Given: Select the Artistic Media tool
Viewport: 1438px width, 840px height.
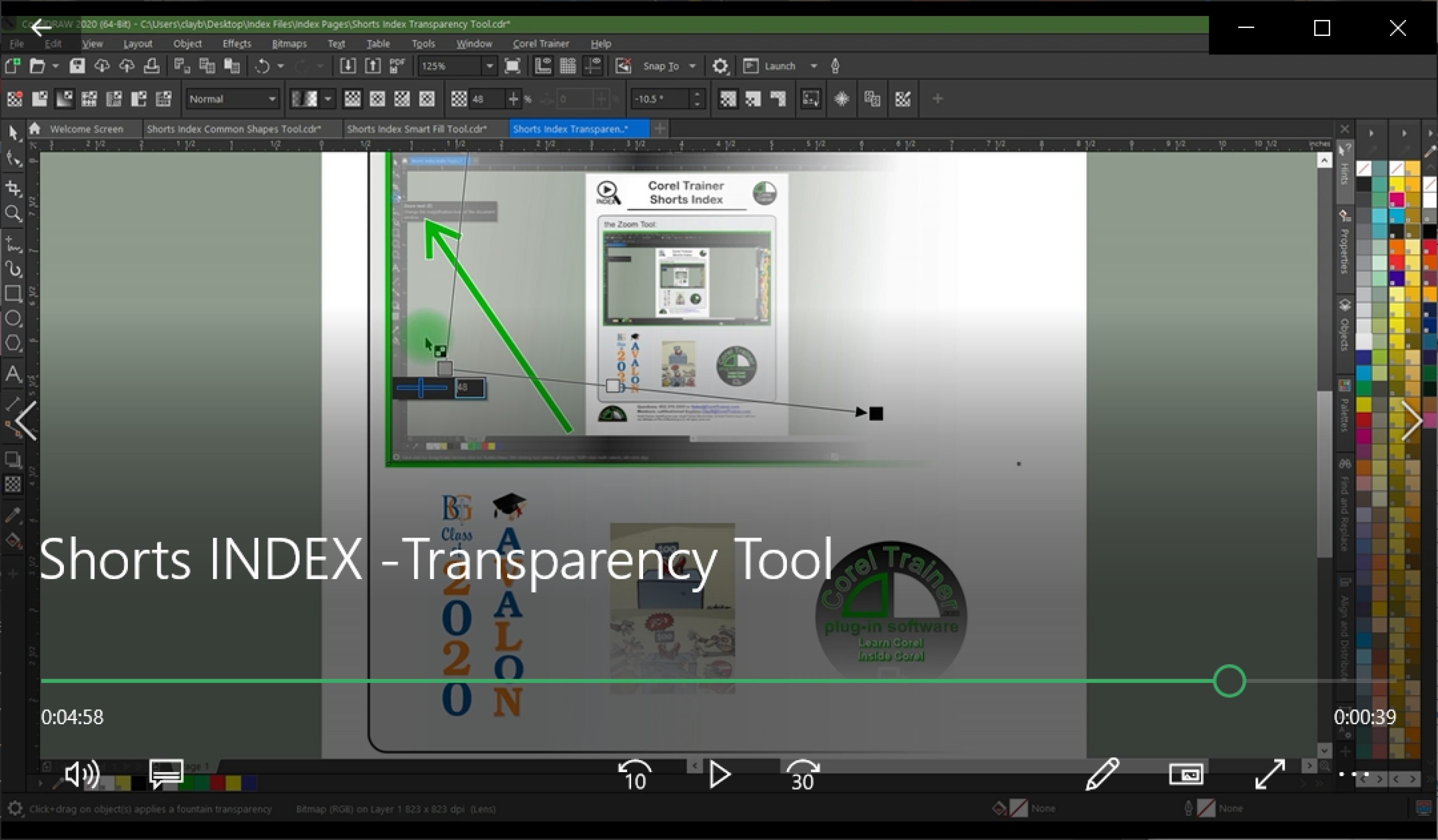Looking at the screenshot, I should click(13, 269).
